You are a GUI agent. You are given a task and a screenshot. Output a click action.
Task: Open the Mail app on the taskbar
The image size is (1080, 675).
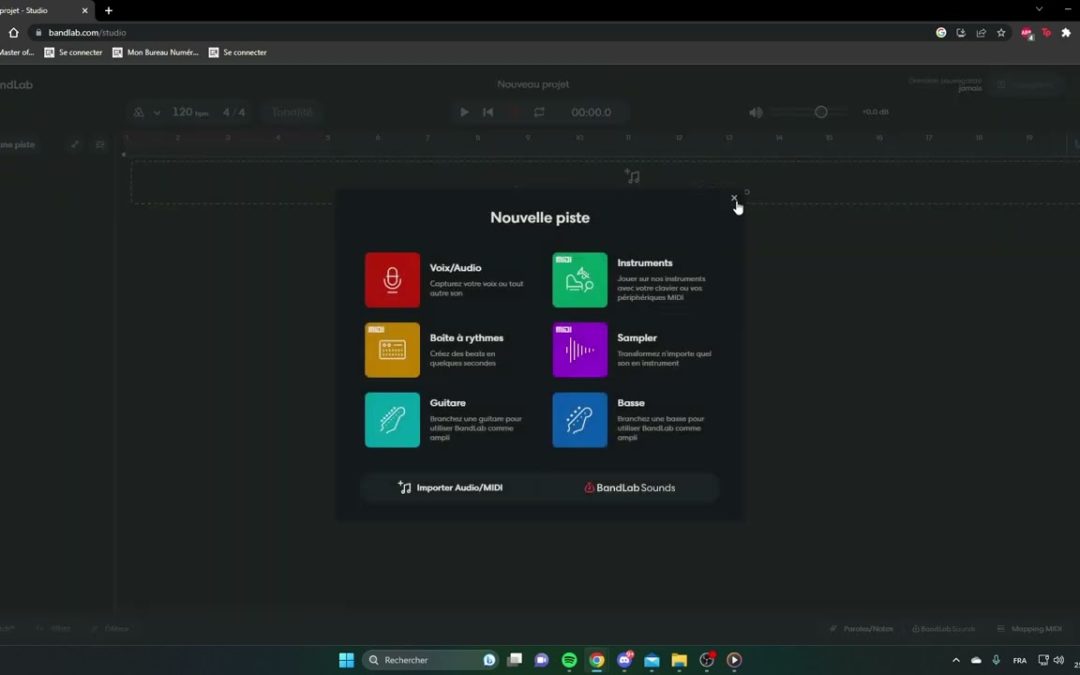(x=652, y=660)
